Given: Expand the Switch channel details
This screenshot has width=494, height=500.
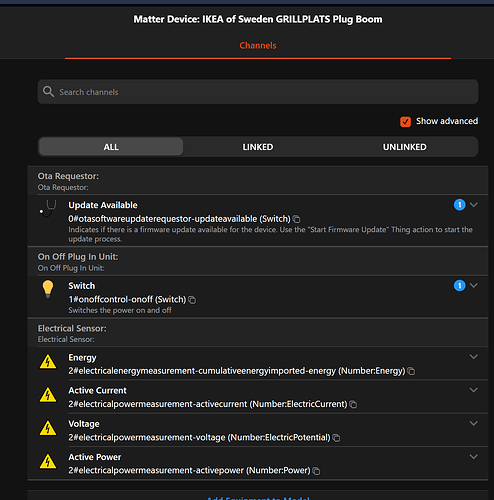Looking at the screenshot, I should pos(474,285).
